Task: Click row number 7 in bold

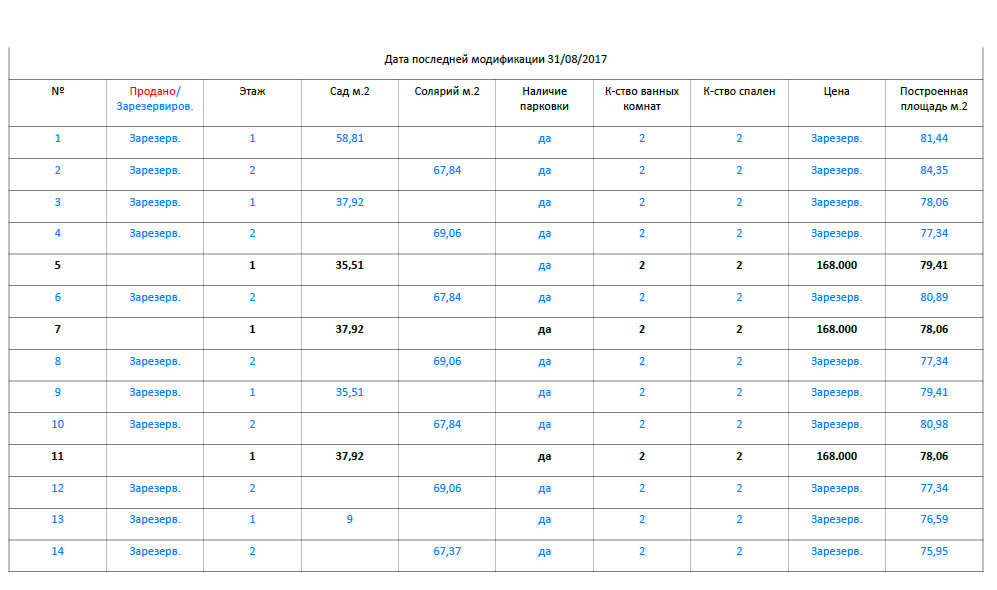Action: pyautogui.click(x=58, y=329)
